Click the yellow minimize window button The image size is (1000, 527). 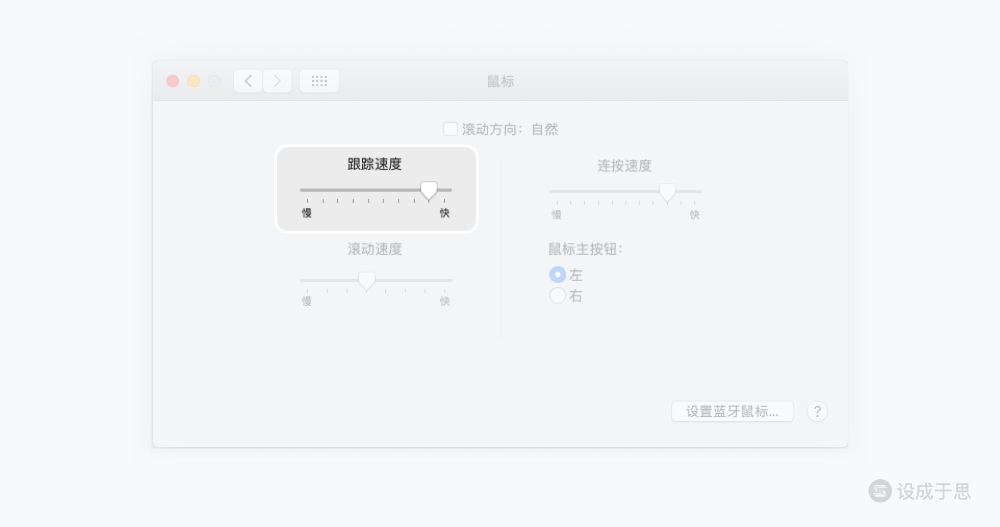pyautogui.click(x=194, y=81)
